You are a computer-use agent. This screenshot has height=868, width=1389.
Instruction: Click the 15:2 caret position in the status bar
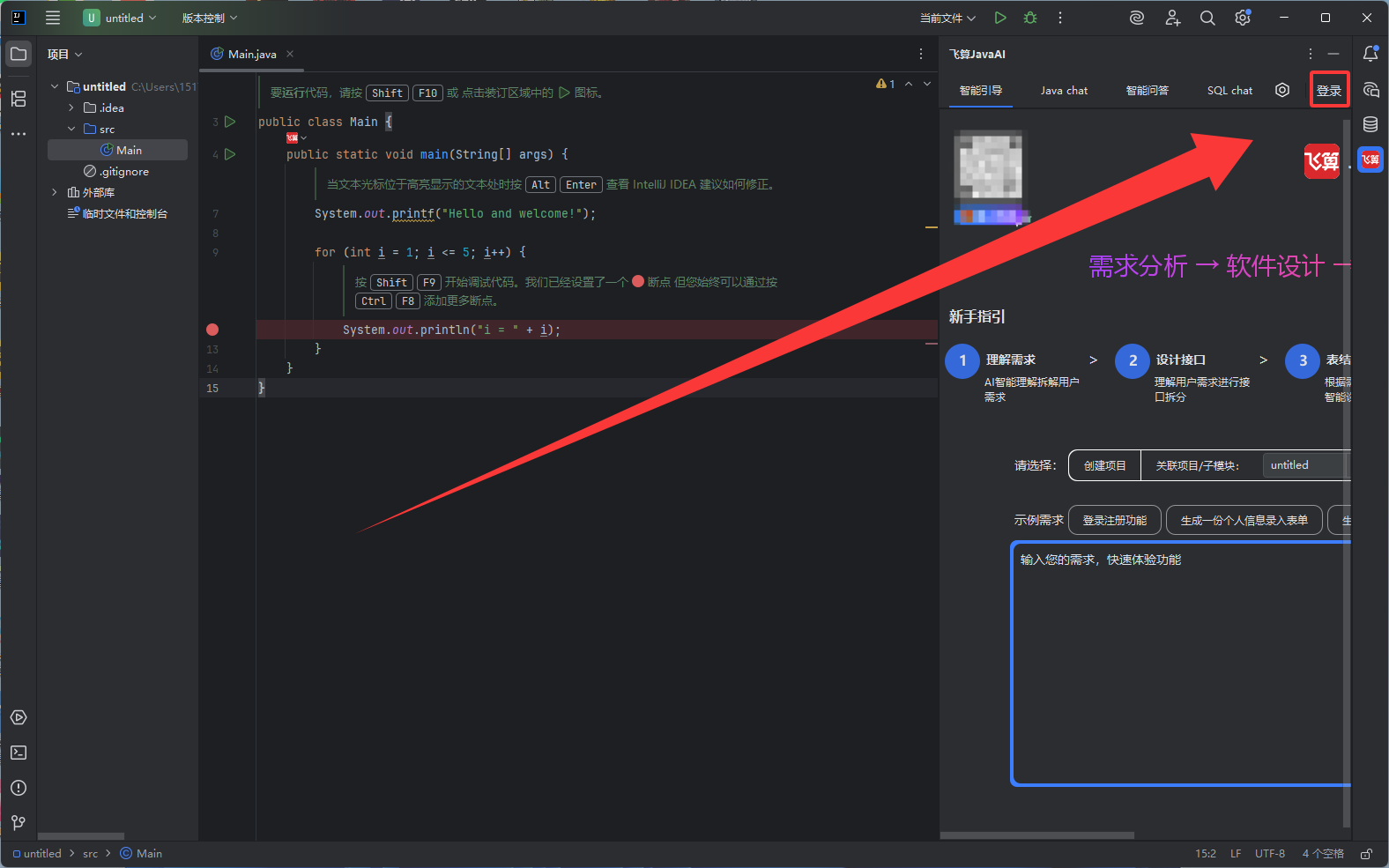[1206, 854]
